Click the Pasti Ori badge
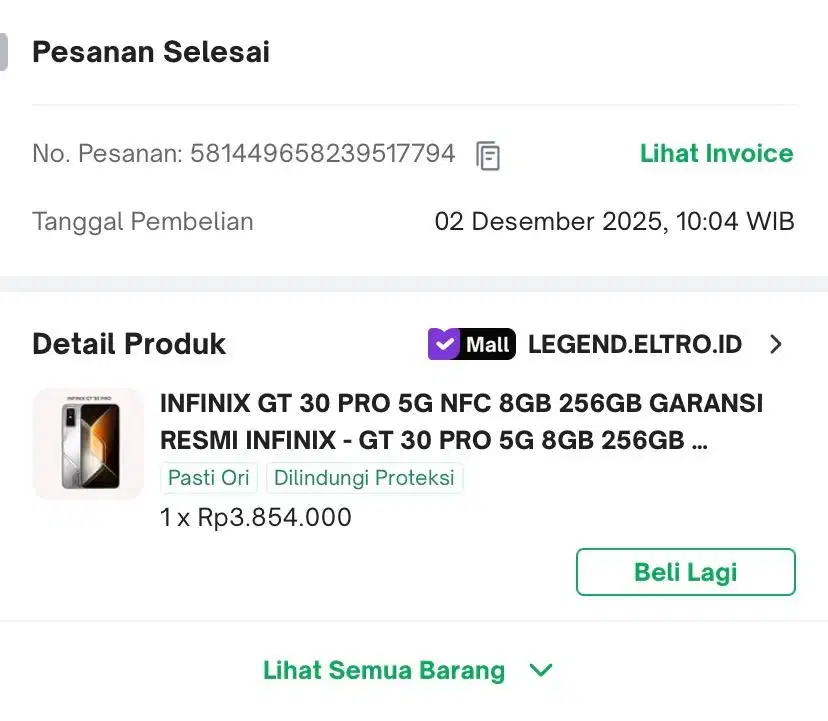Viewport: 828px width, 721px height. point(208,478)
